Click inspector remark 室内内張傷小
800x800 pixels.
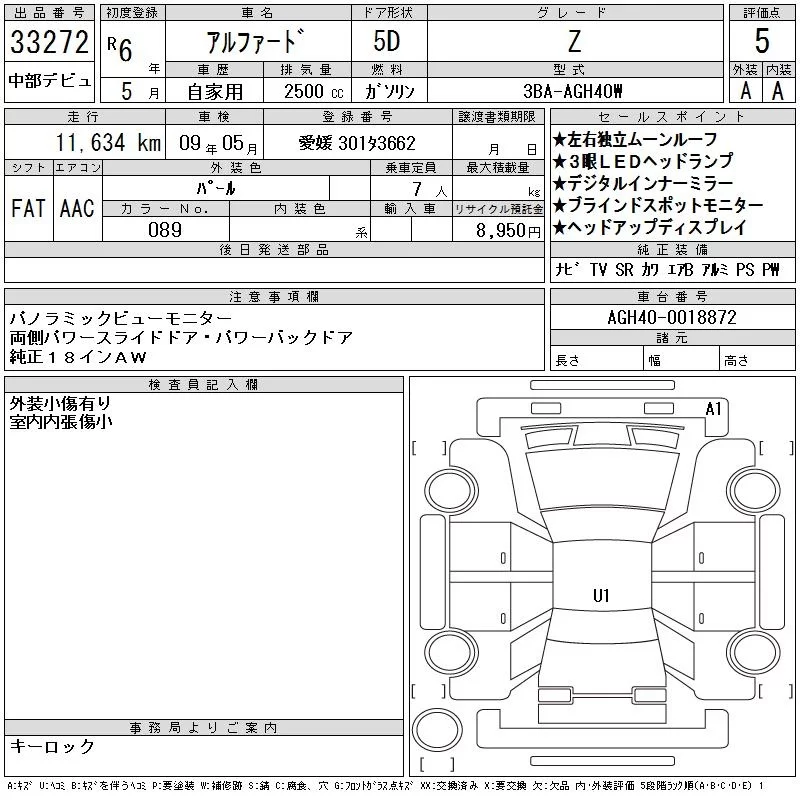(61, 422)
